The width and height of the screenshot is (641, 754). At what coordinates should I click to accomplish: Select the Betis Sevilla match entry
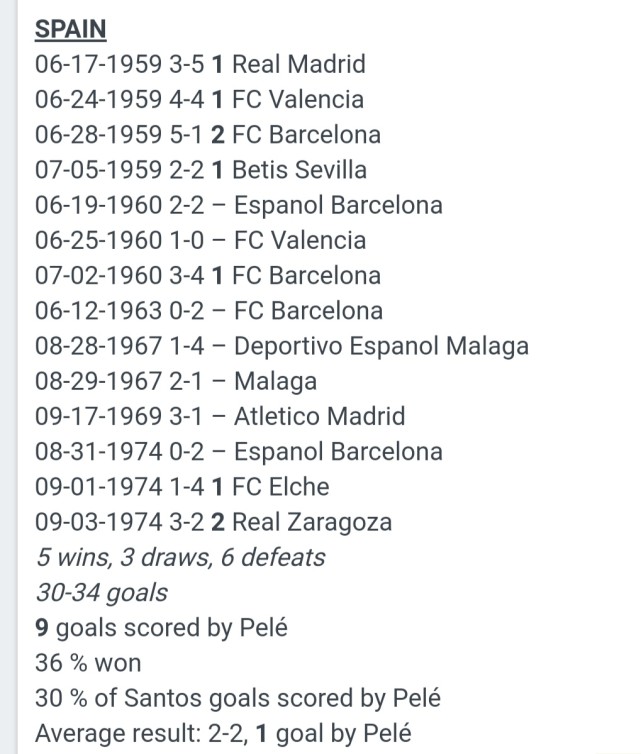(200, 170)
